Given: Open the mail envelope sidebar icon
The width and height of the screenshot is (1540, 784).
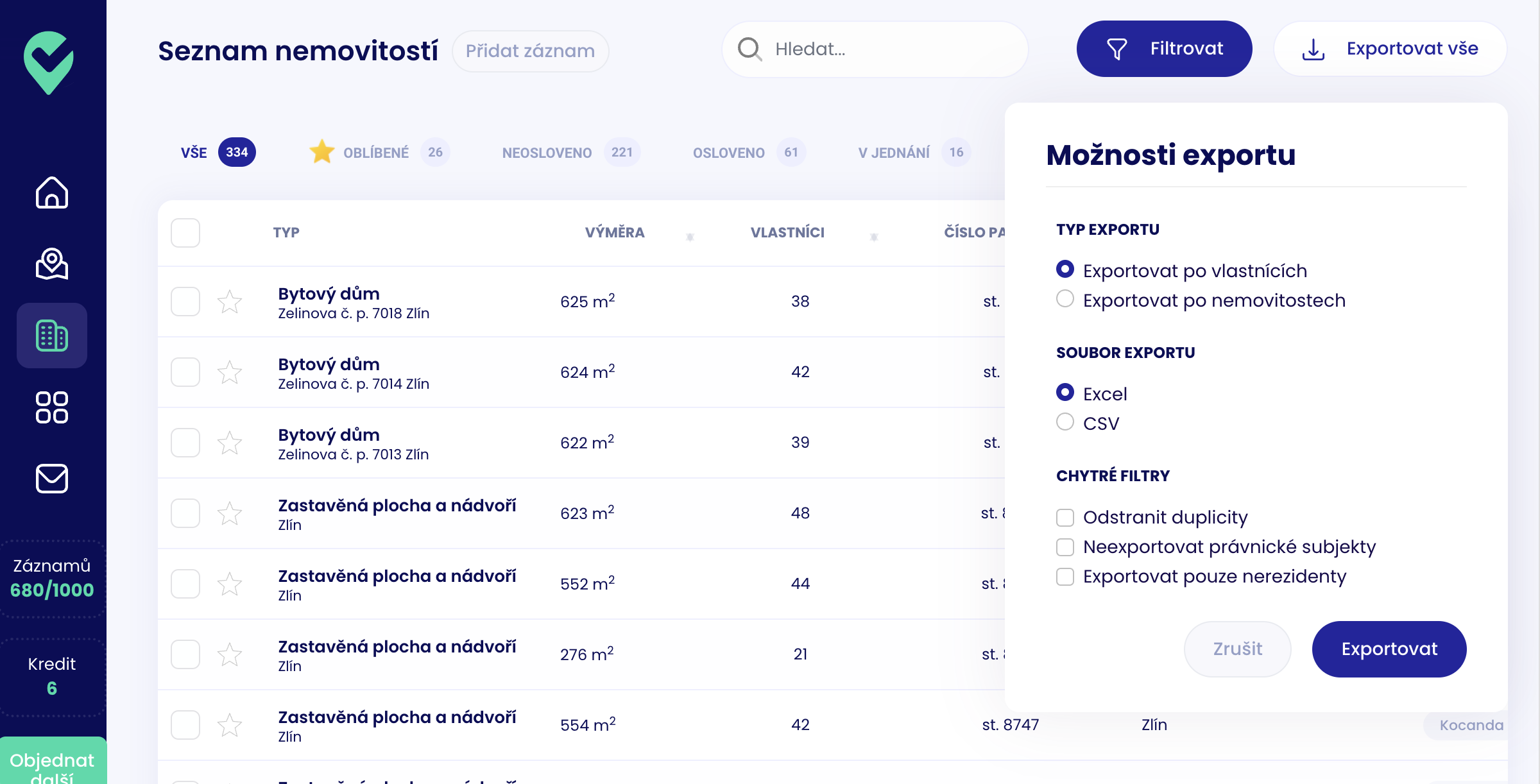Looking at the screenshot, I should (51, 479).
